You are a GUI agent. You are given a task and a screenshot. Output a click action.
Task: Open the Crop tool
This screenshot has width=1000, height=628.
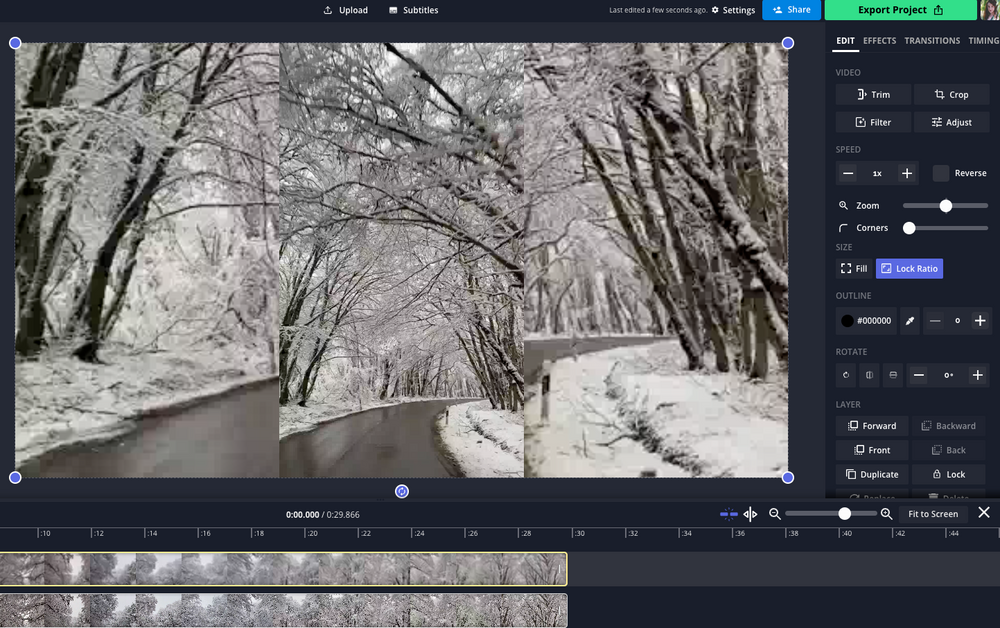pos(951,94)
